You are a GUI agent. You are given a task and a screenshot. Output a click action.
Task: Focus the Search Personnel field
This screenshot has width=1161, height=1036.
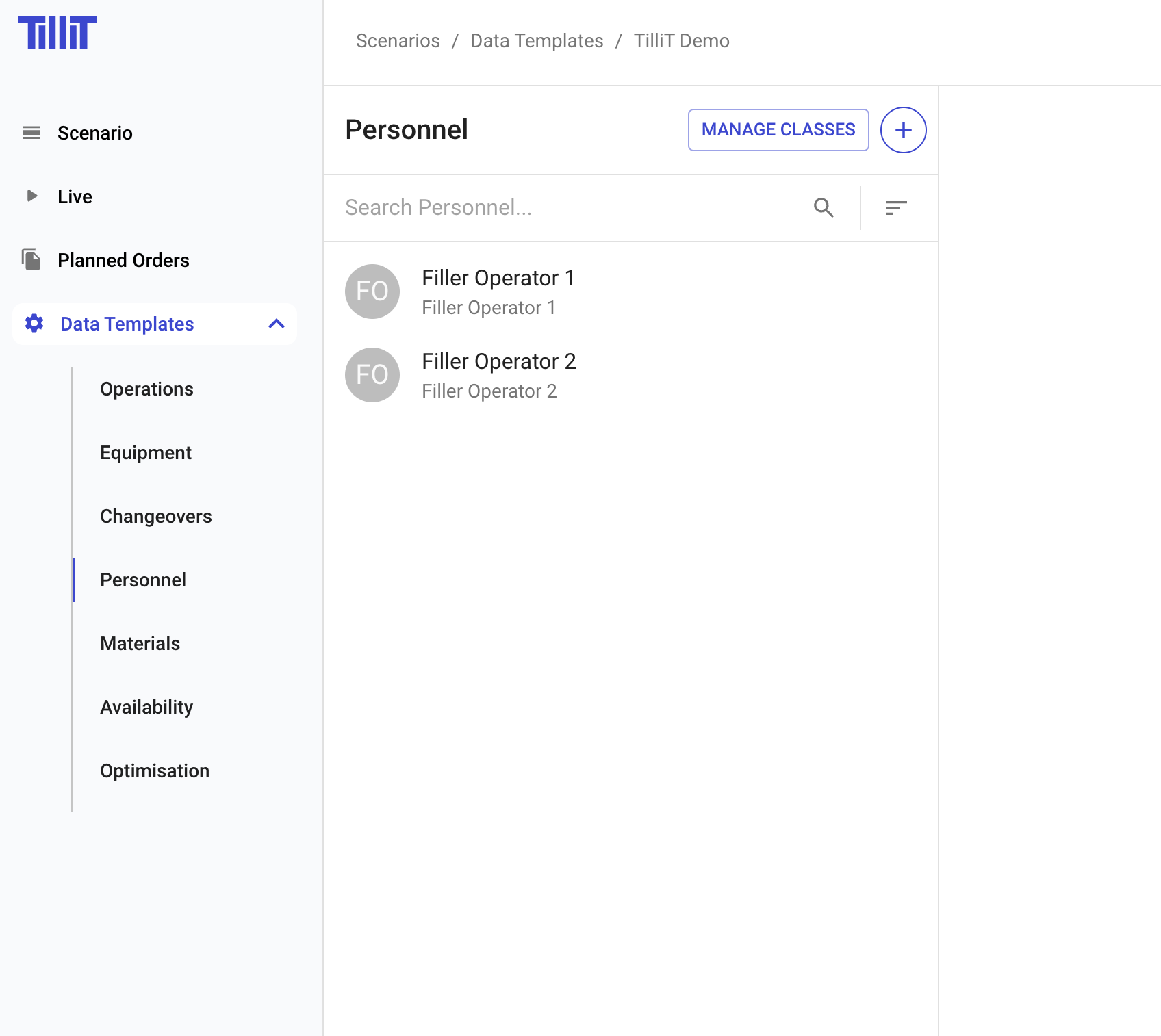[x=568, y=207]
